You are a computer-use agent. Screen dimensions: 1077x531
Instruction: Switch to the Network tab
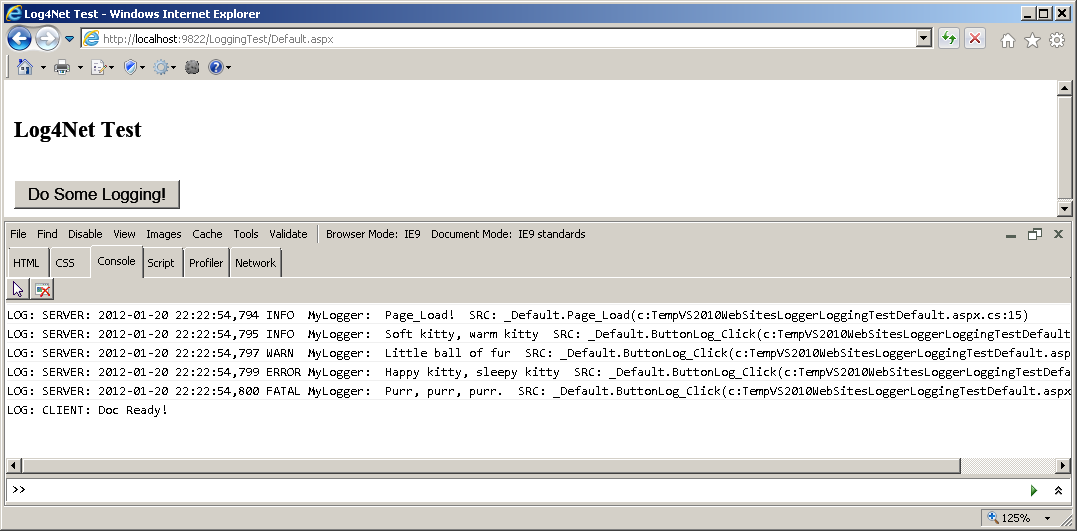coord(256,263)
